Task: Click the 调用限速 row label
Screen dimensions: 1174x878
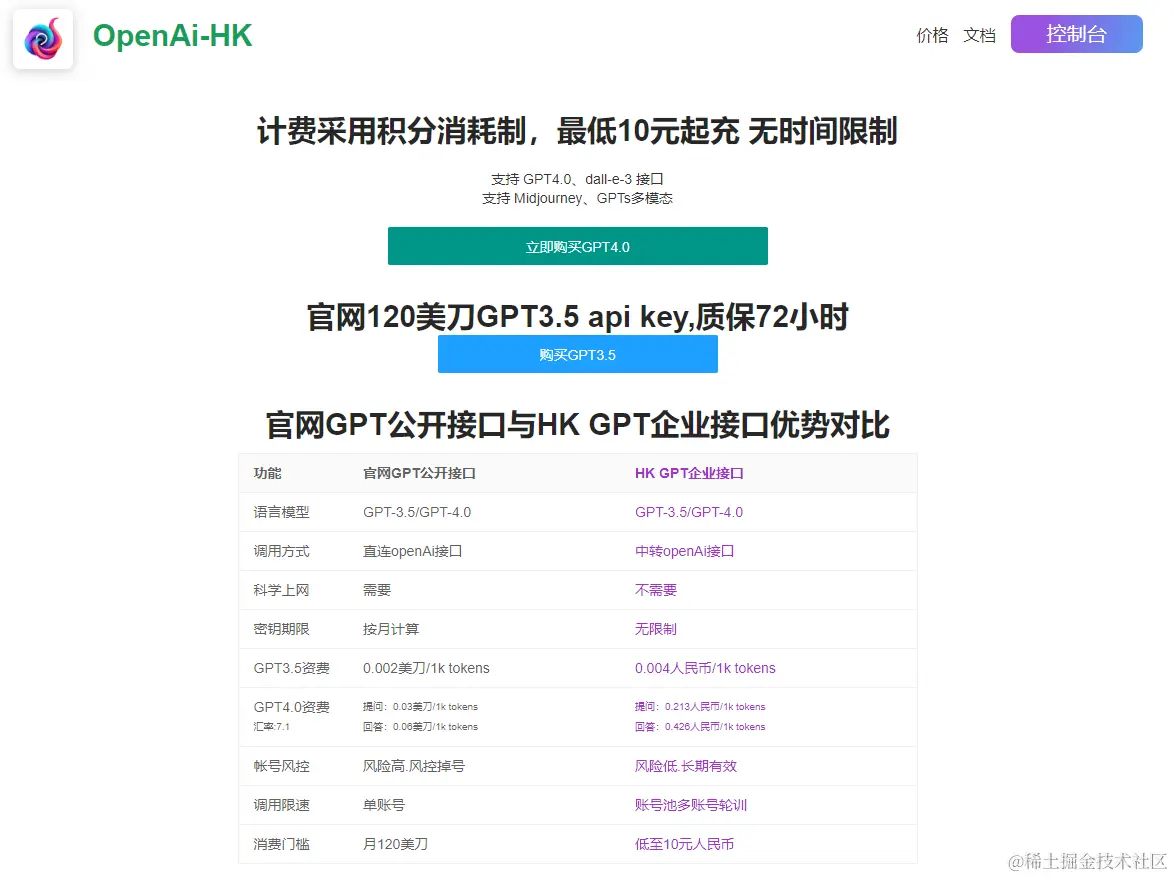Action: point(281,805)
